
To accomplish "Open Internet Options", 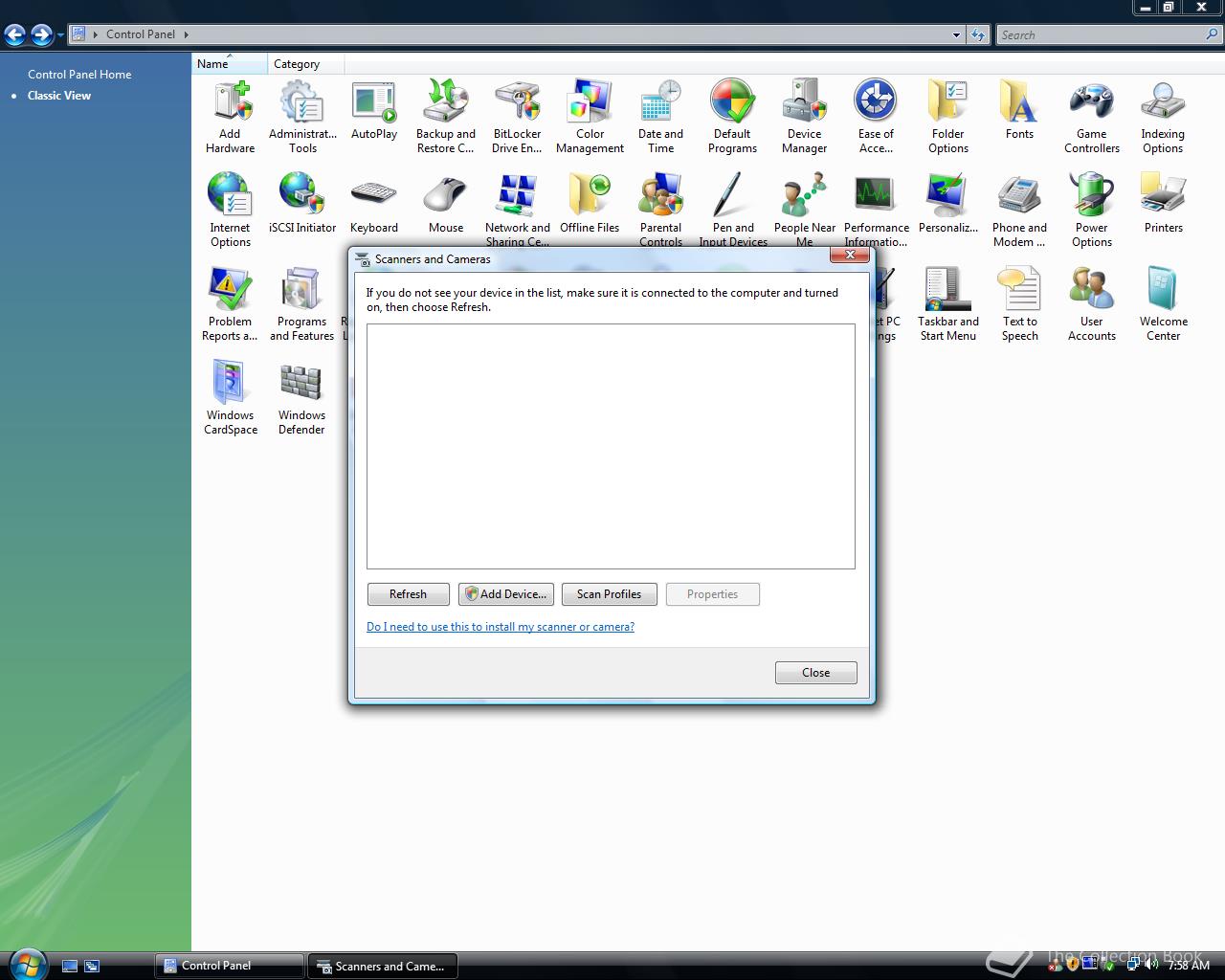I will click(x=230, y=211).
